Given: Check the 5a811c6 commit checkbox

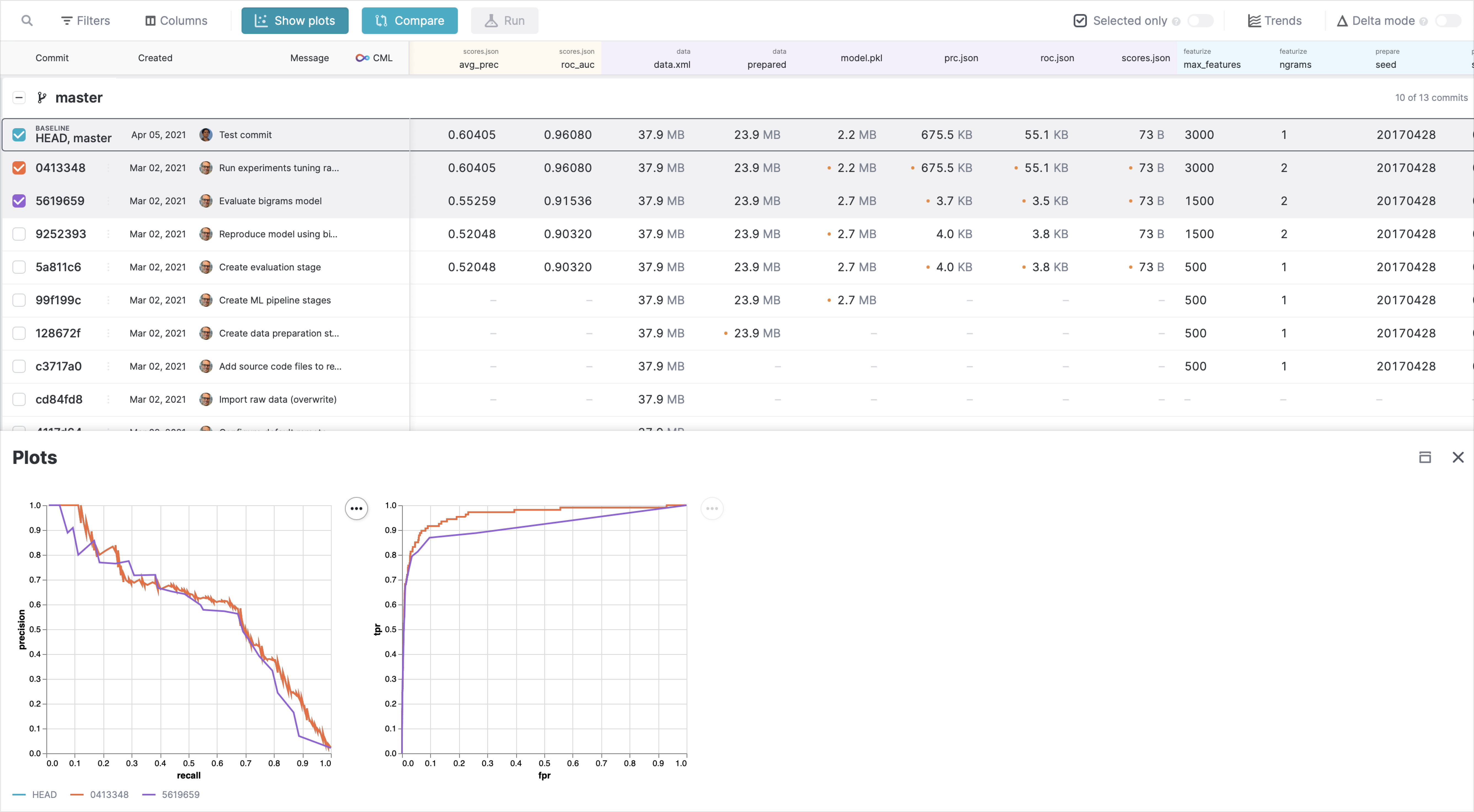Looking at the screenshot, I should coord(19,267).
